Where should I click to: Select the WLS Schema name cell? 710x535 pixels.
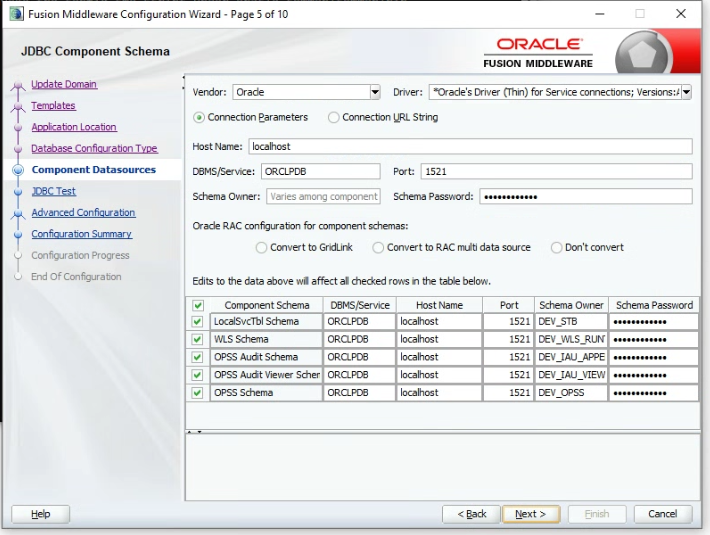[266, 339]
